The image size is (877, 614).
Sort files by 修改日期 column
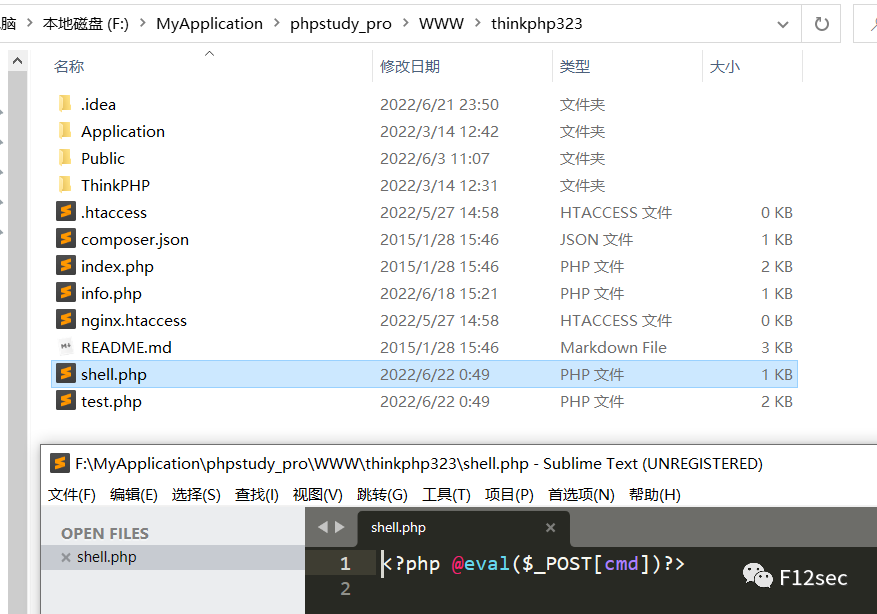point(410,66)
